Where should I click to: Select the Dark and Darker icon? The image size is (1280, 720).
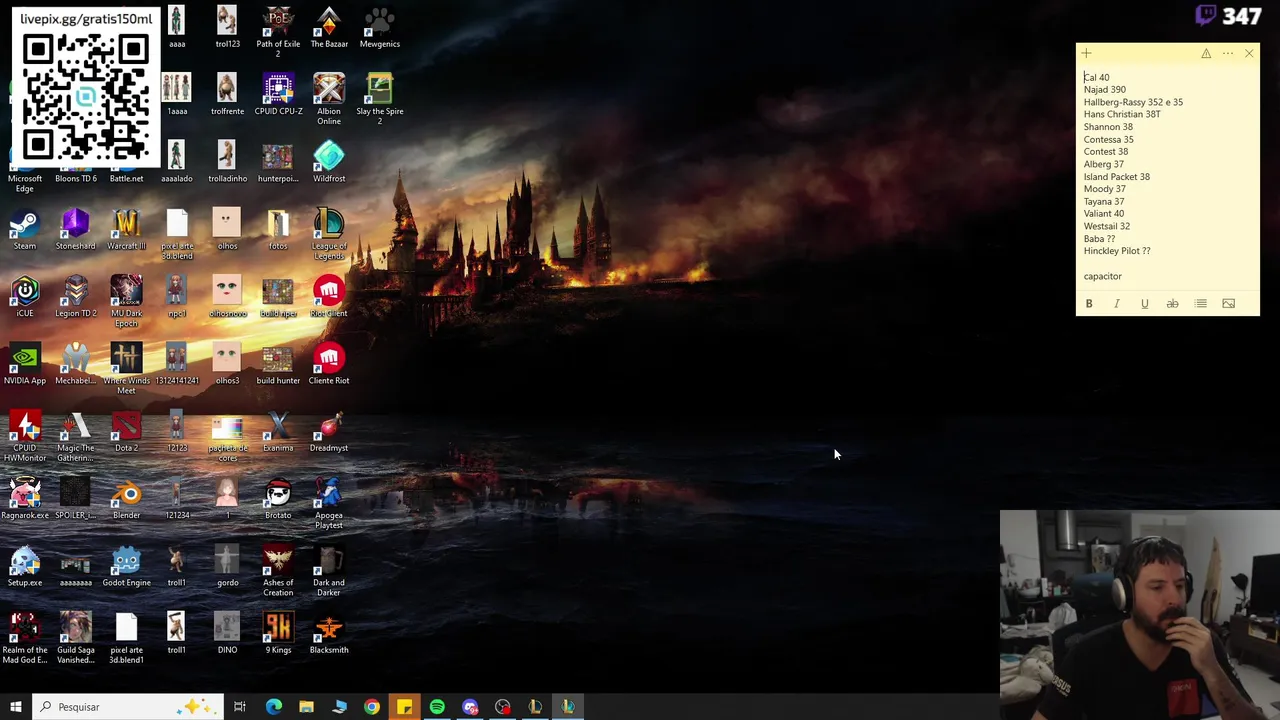(329, 570)
